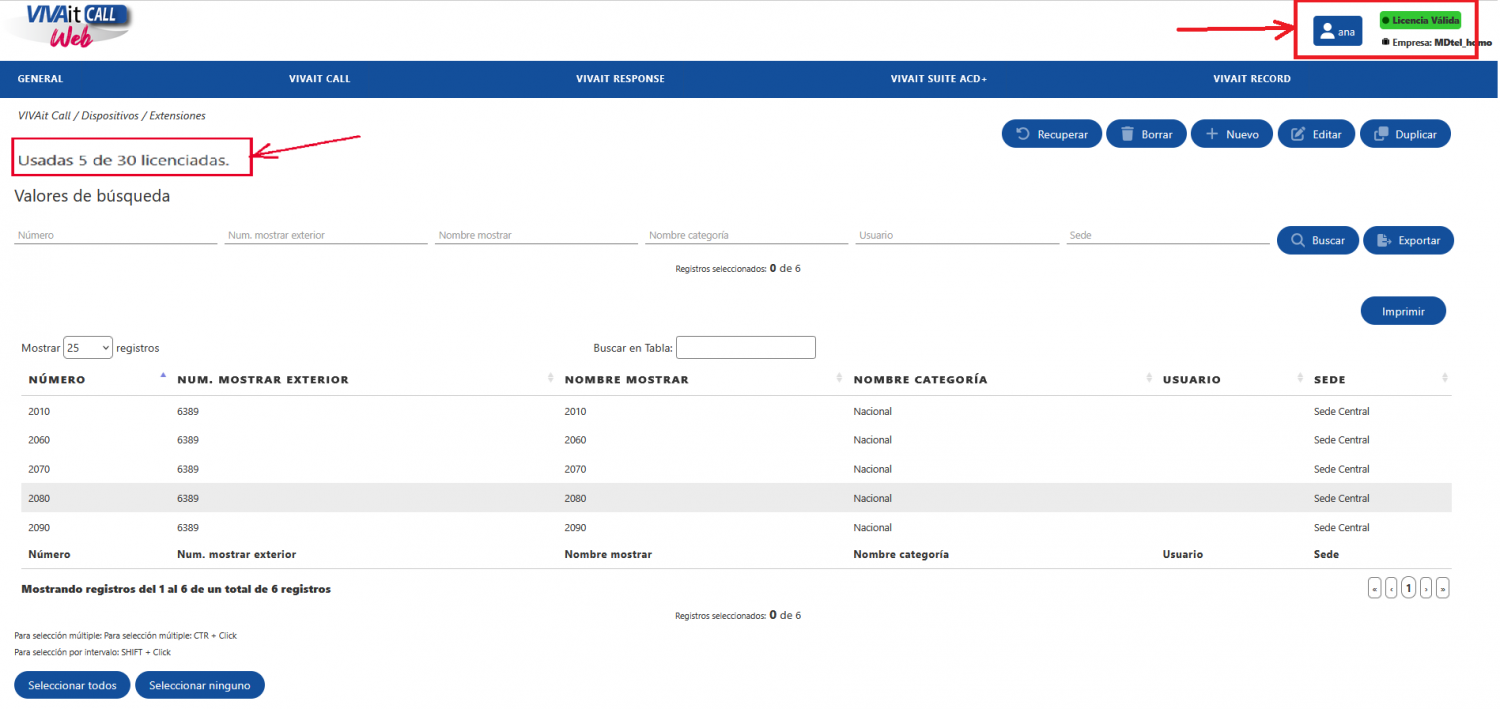The image size is (1500, 709).
Task: Click the Seleccionar ninguno button
Action: (x=200, y=685)
